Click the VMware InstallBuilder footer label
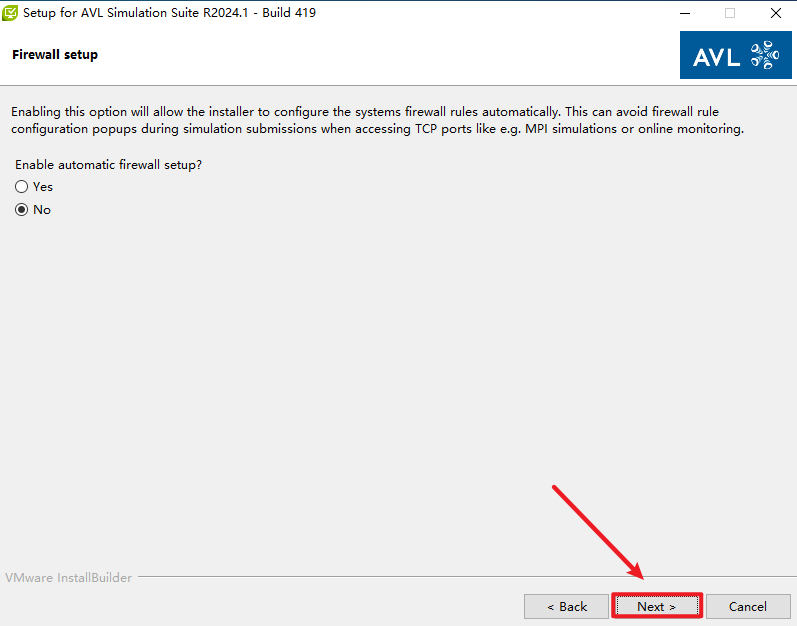Viewport: 797px width, 626px height. tap(68, 578)
